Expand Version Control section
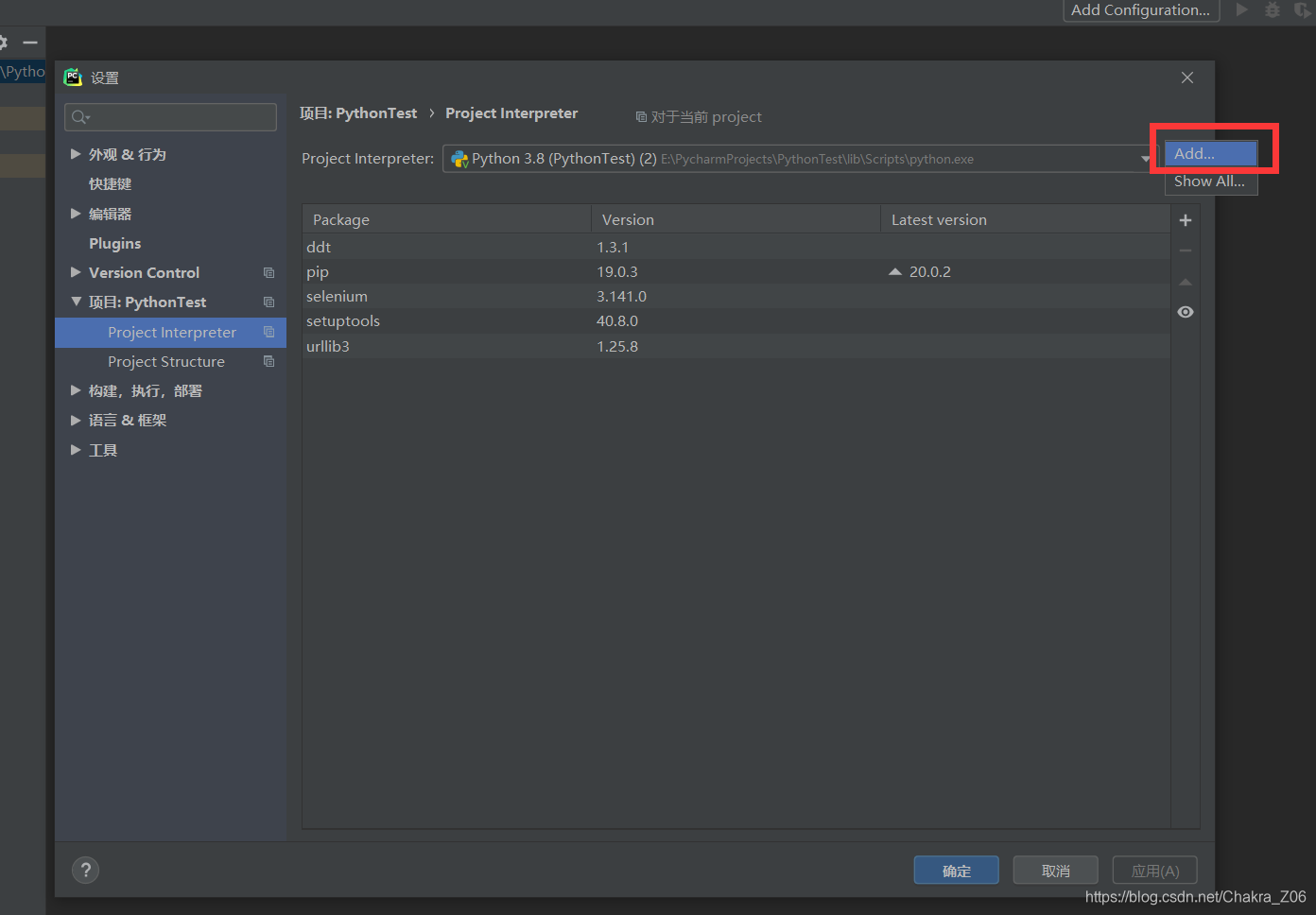This screenshot has width=1316, height=915. click(76, 272)
